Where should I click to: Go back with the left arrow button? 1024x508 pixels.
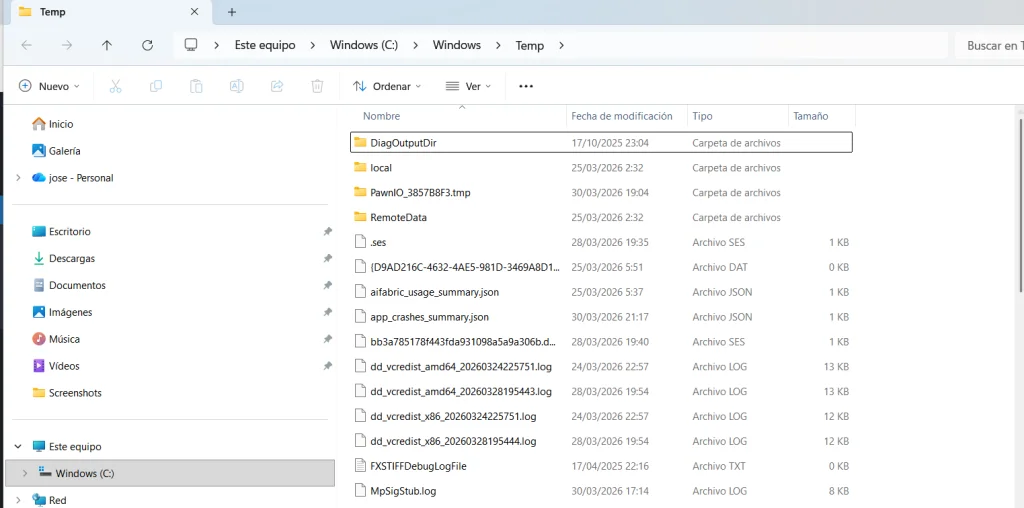(27, 45)
